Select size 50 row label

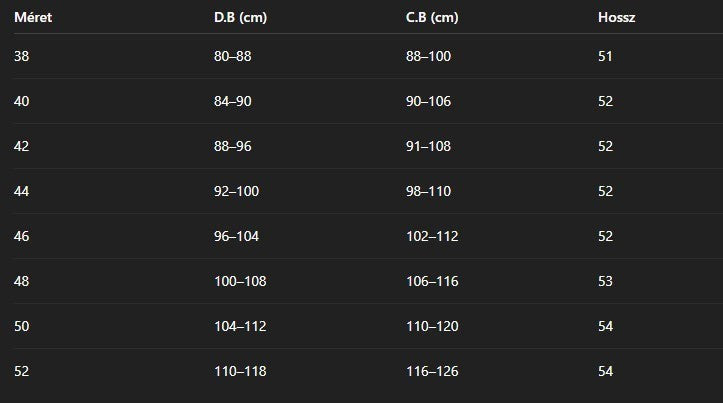coord(22,326)
